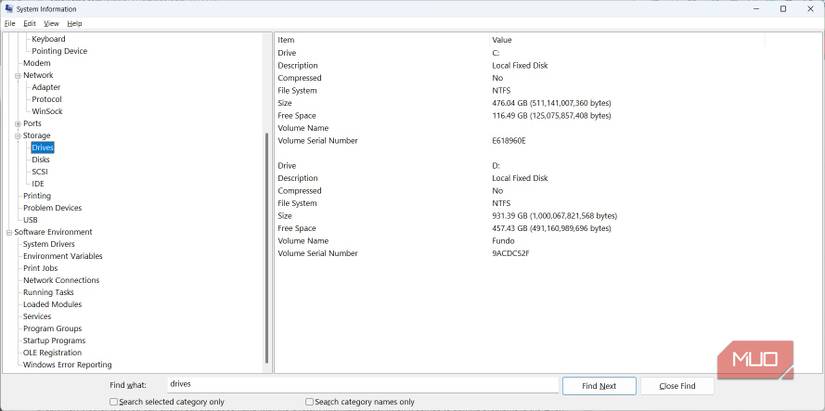Click the Close Find button
The image size is (825, 411).
pyautogui.click(x=677, y=386)
